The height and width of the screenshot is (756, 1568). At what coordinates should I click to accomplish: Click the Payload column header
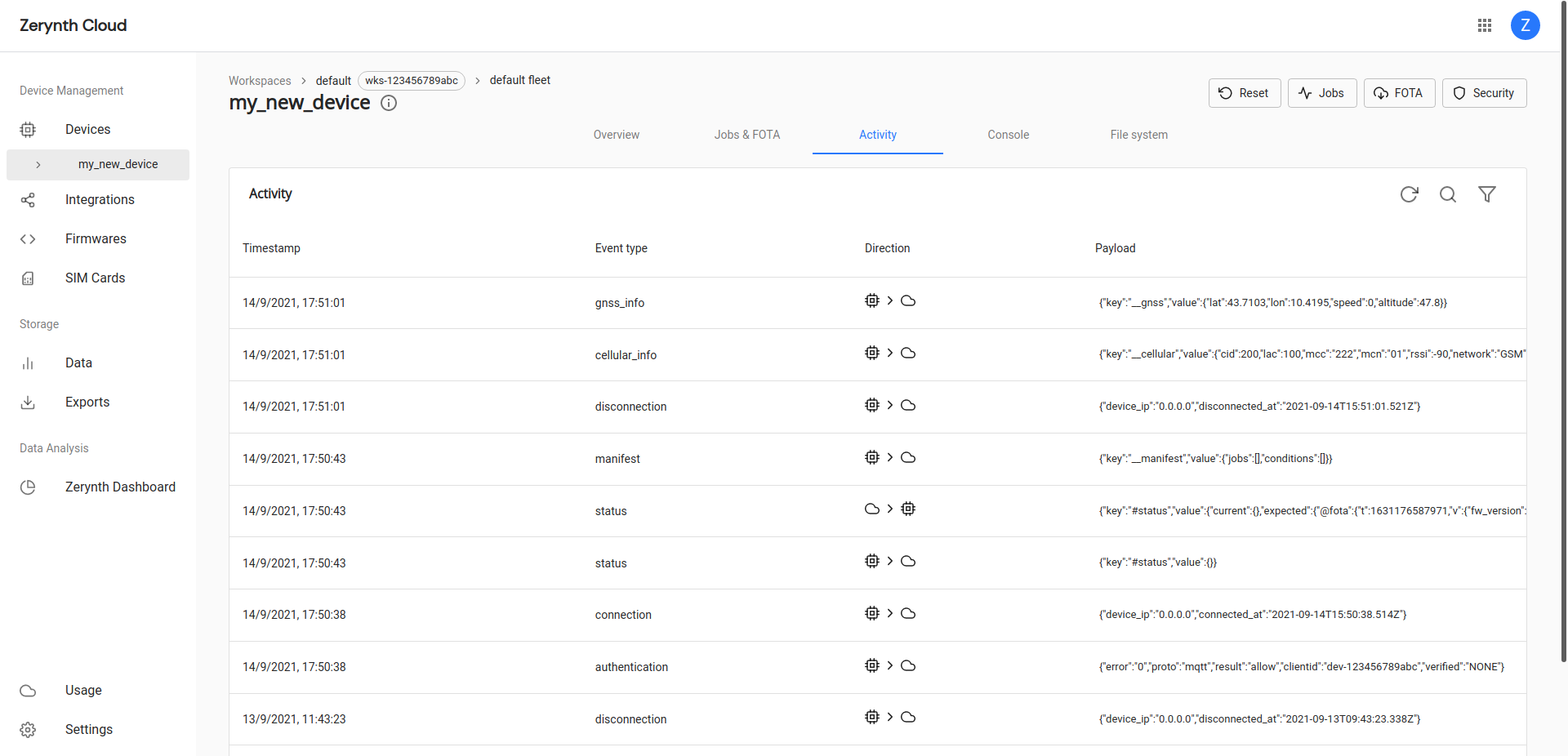1115,248
